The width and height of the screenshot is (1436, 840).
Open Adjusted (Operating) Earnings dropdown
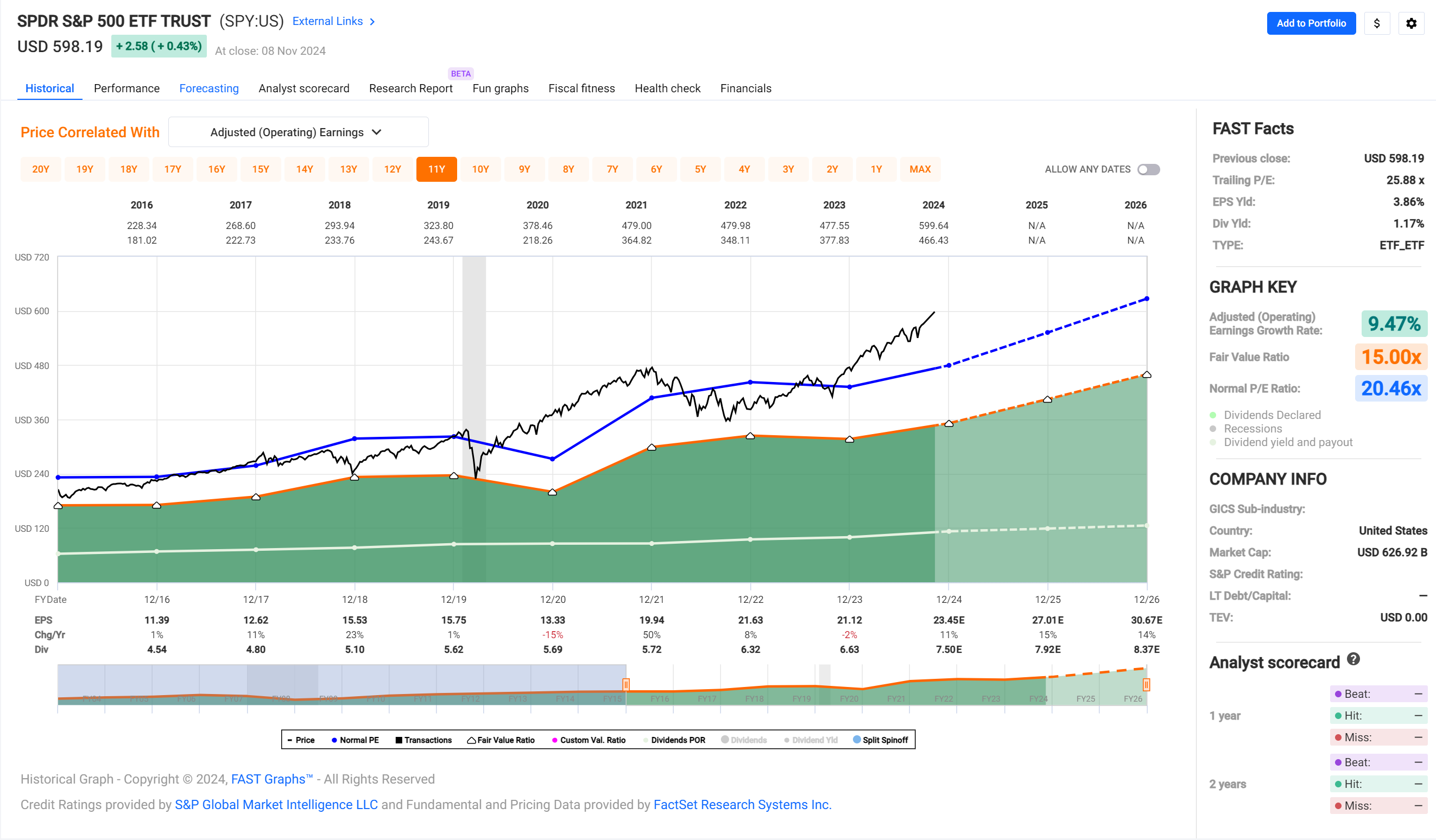298,132
